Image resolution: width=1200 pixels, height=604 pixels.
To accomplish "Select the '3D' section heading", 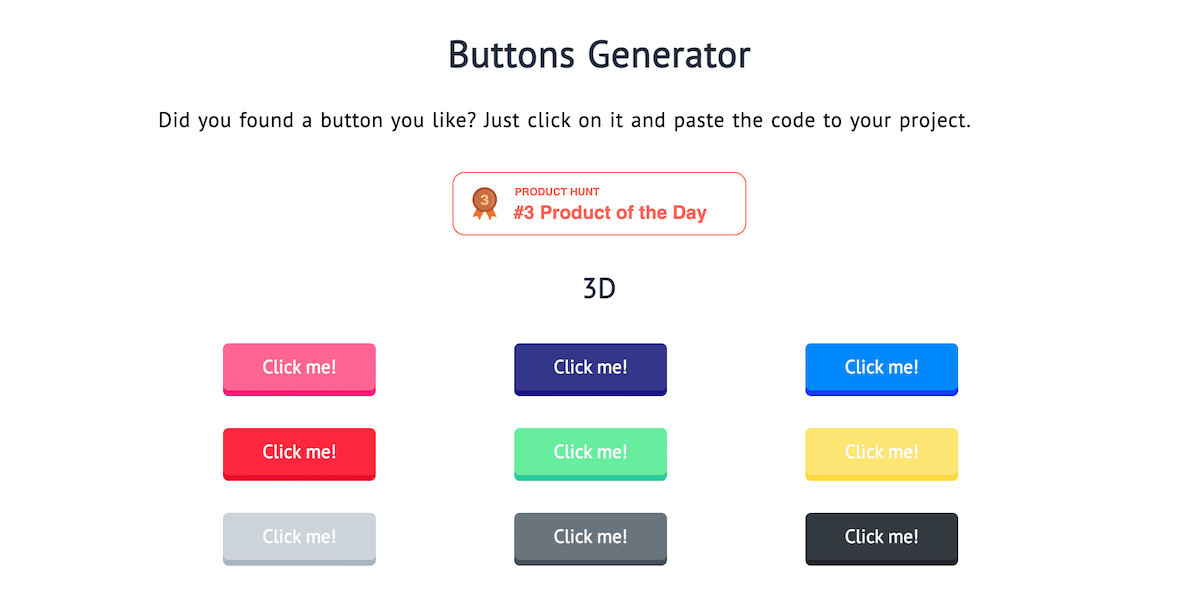I will tap(599, 288).
